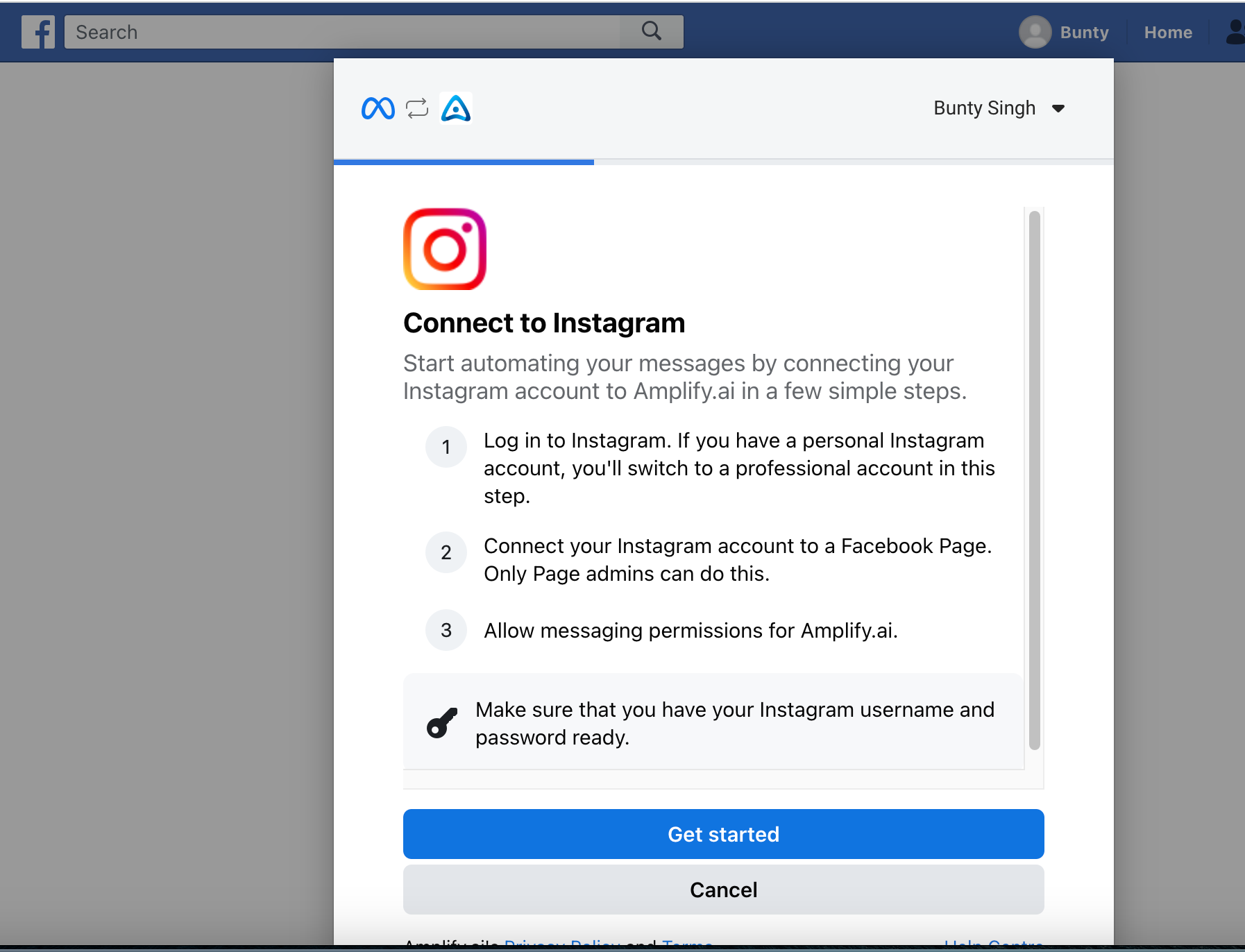This screenshot has width=1245, height=952.
Task: Click the Meta infinity logo
Action: [378, 108]
